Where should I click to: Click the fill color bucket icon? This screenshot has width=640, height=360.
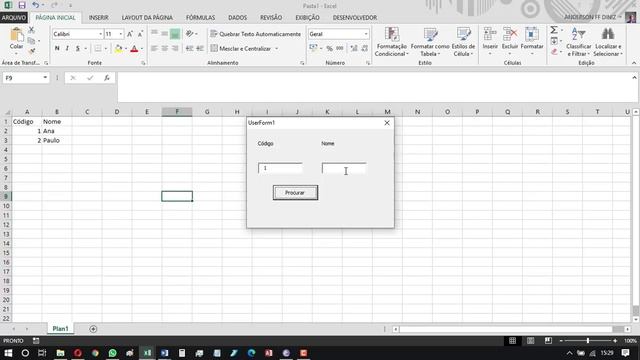(118, 49)
